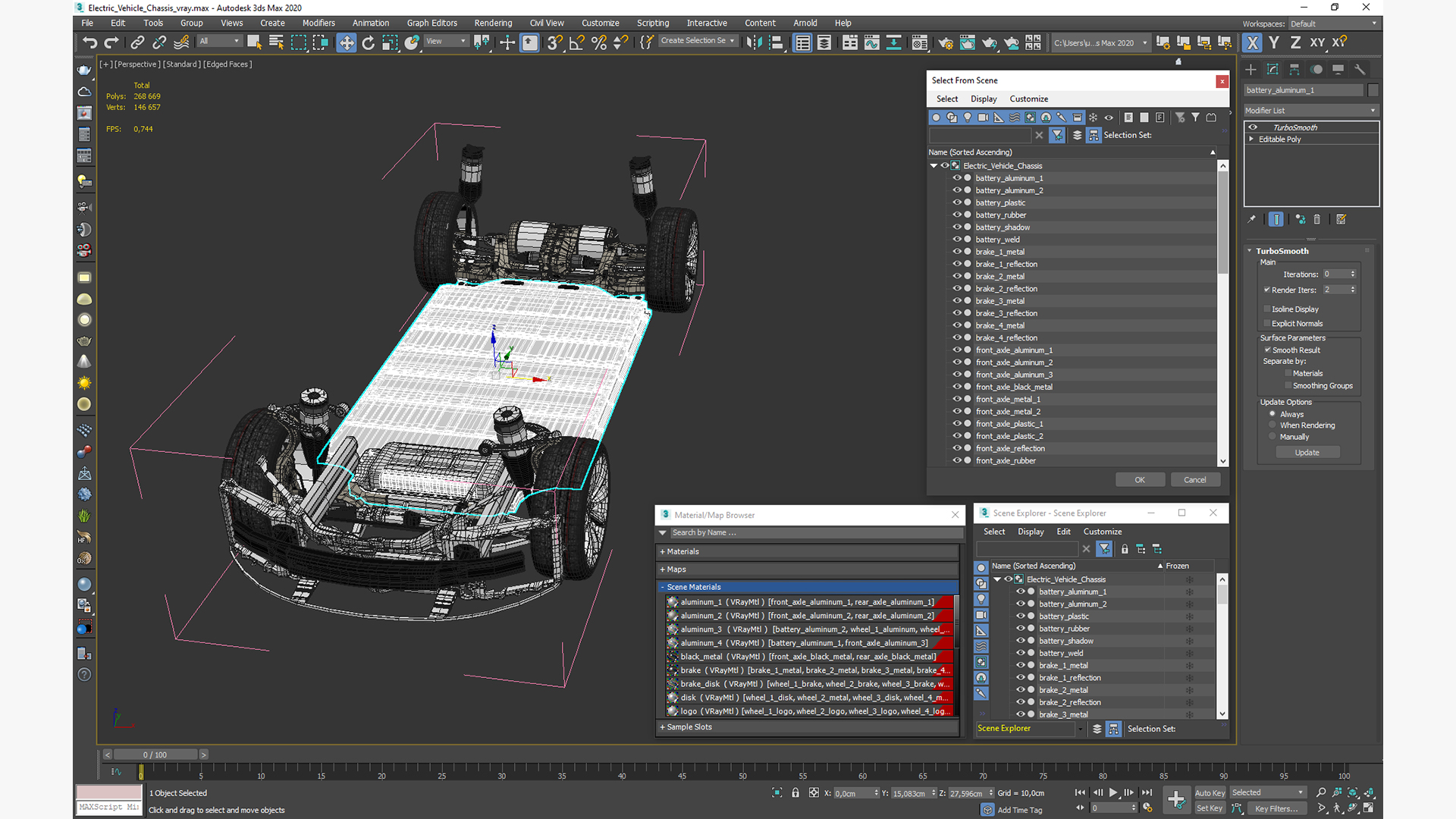
Task: Open the selection filter All dropdown
Action: [x=220, y=41]
